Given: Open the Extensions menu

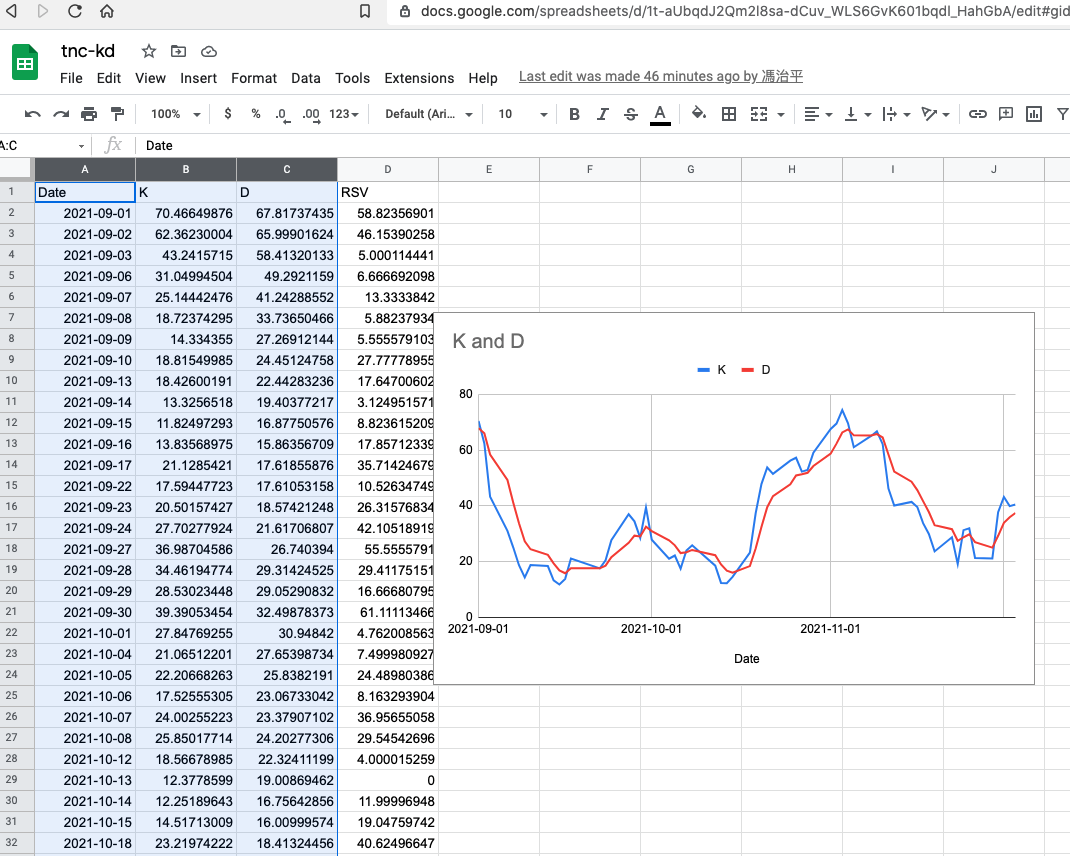Looking at the screenshot, I should click(419, 78).
